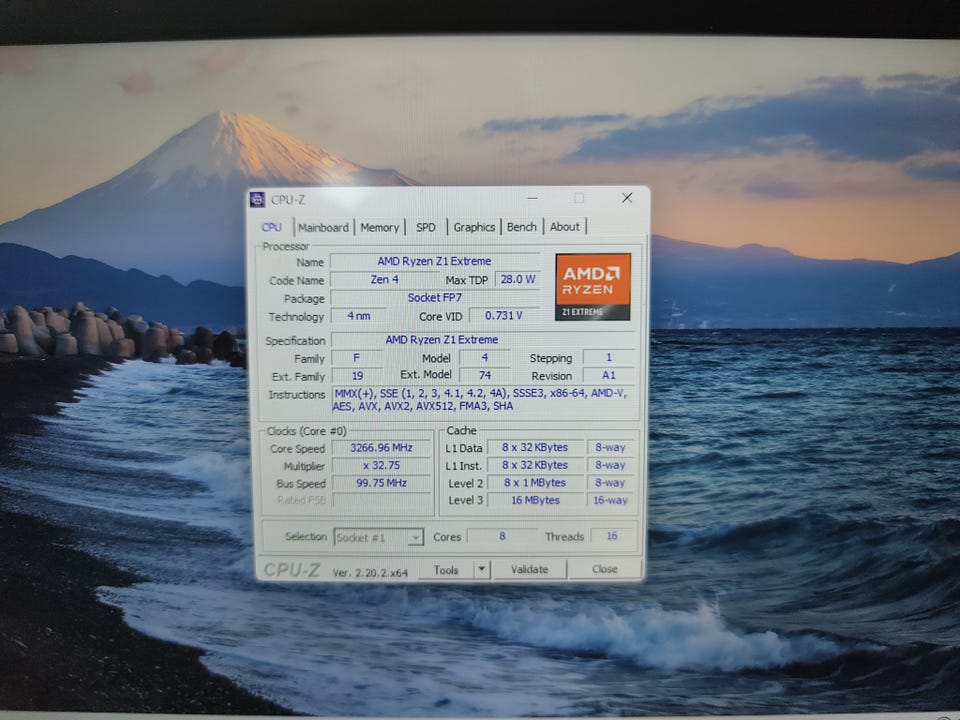Click the Technology value 4 nm
The width and height of the screenshot is (960, 720).
359,316
